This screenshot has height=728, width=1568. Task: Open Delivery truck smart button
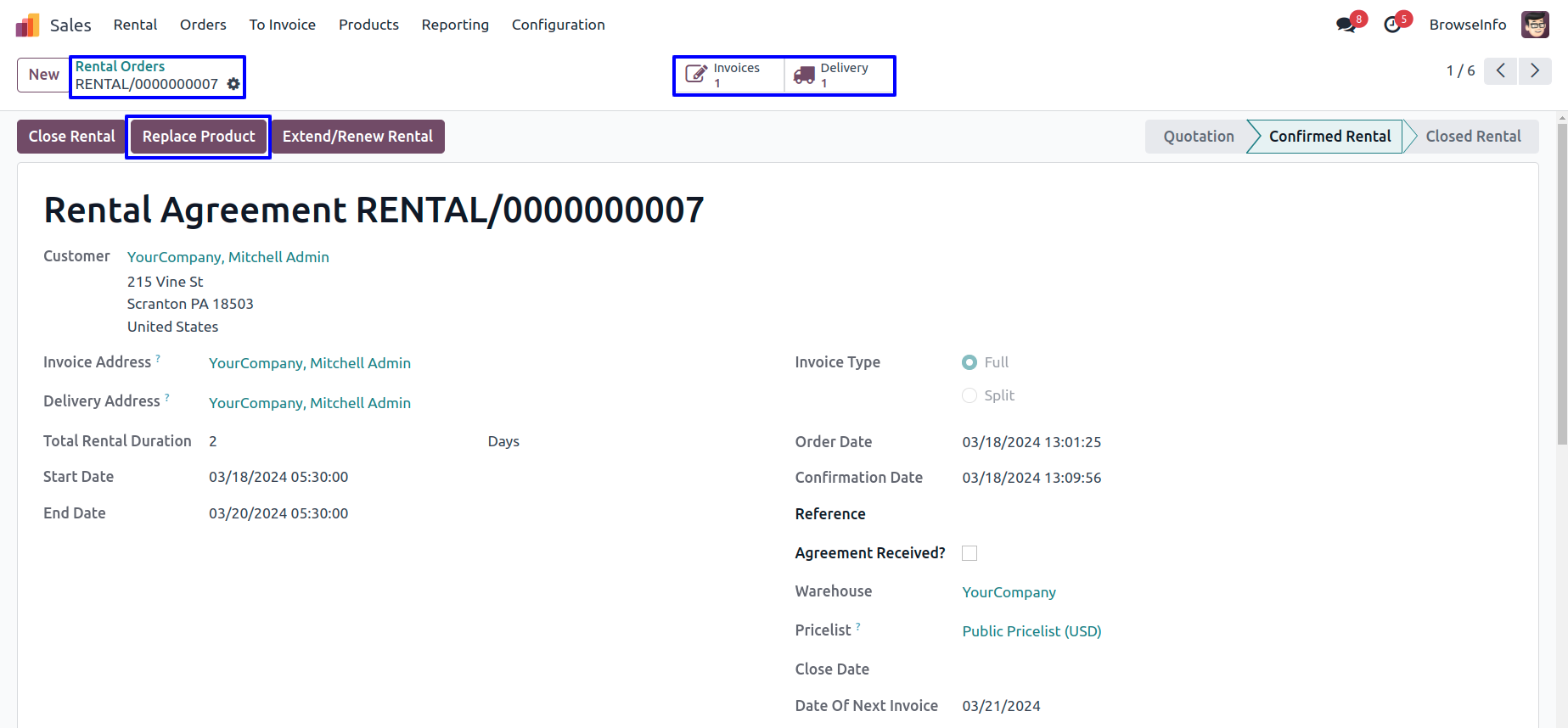pyautogui.click(x=804, y=76)
